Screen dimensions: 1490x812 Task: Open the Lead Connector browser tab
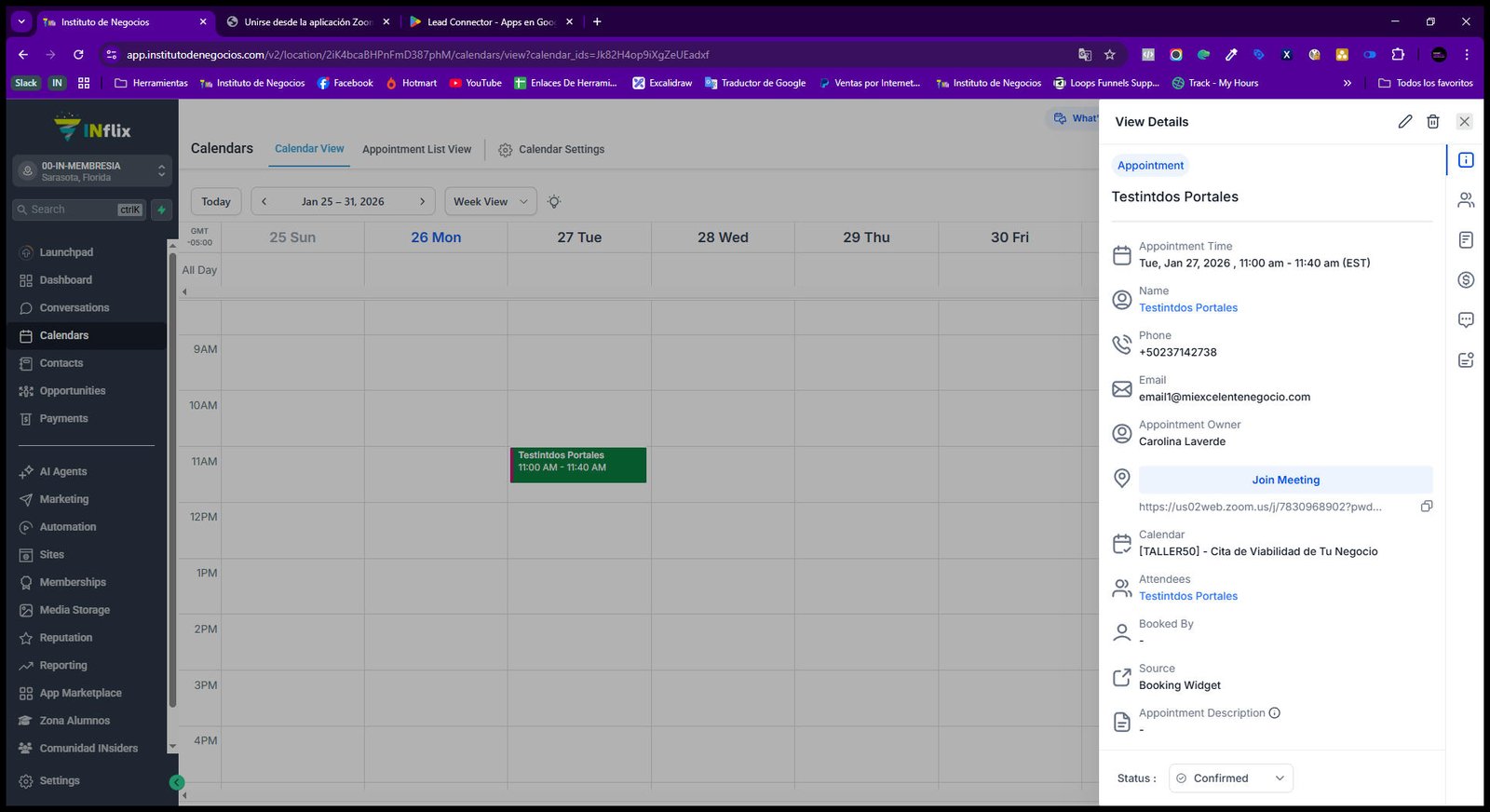(x=492, y=21)
